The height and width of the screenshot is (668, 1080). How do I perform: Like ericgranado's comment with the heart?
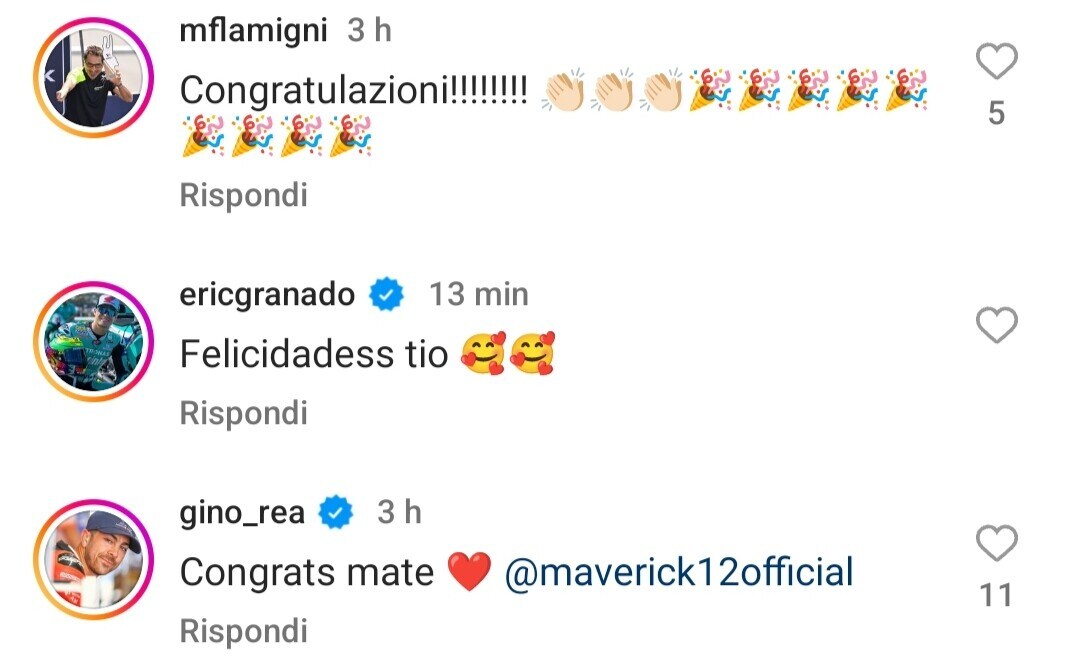coord(995,325)
